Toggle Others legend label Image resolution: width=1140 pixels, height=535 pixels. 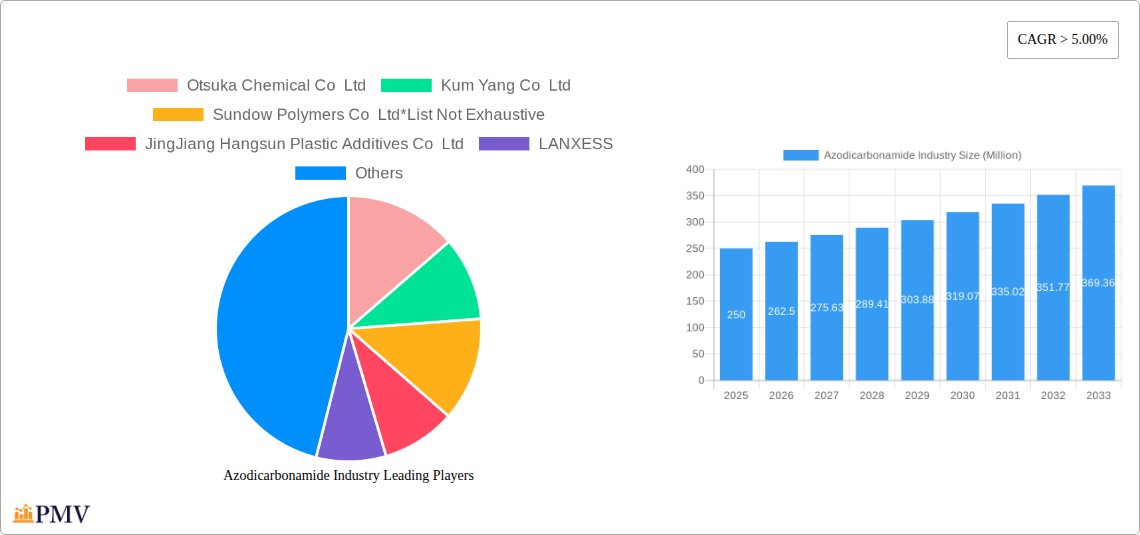click(x=379, y=173)
